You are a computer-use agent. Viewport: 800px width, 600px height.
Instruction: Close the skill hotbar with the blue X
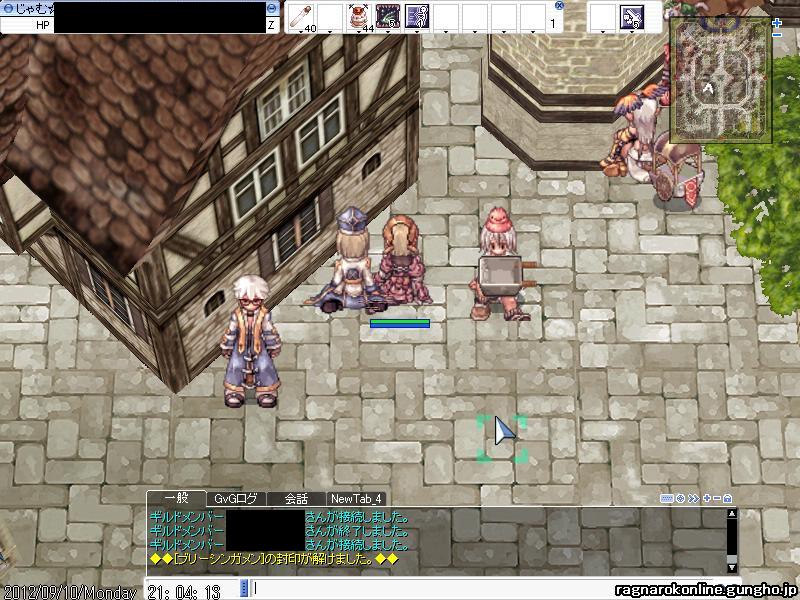tap(559, 6)
